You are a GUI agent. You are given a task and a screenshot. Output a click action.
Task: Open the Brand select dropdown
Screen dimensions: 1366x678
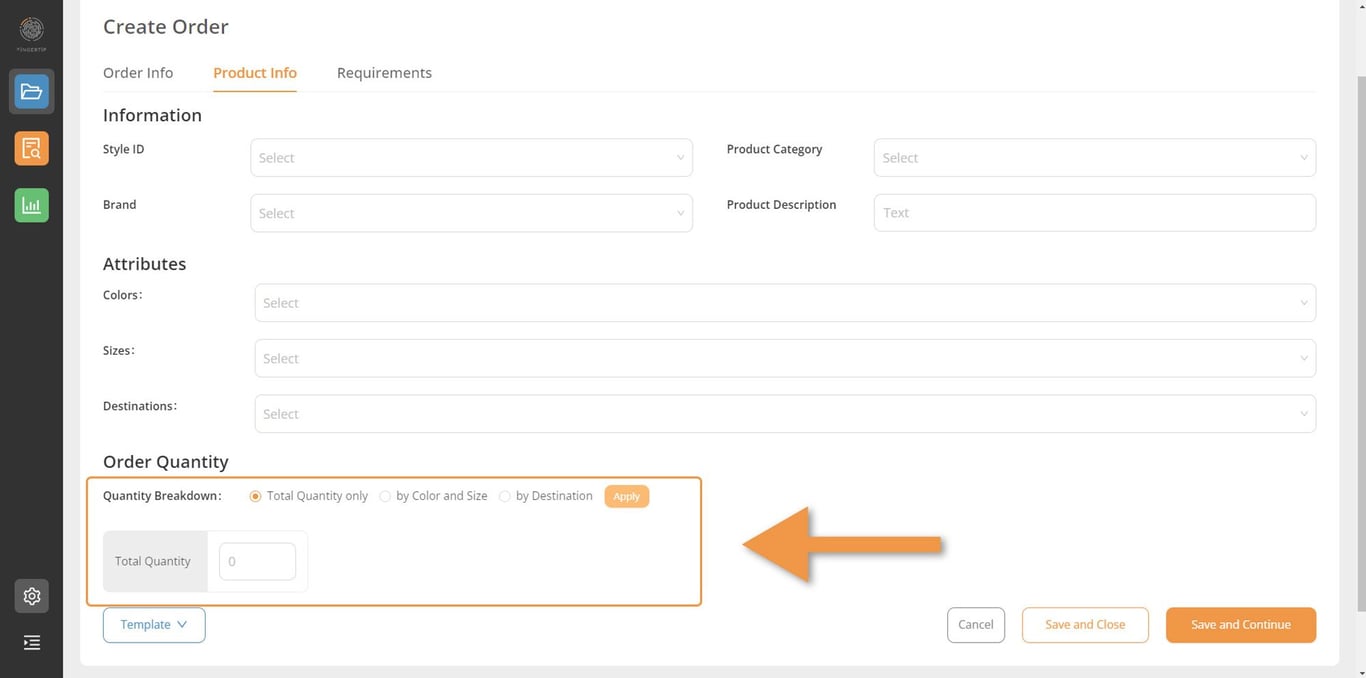click(x=471, y=213)
